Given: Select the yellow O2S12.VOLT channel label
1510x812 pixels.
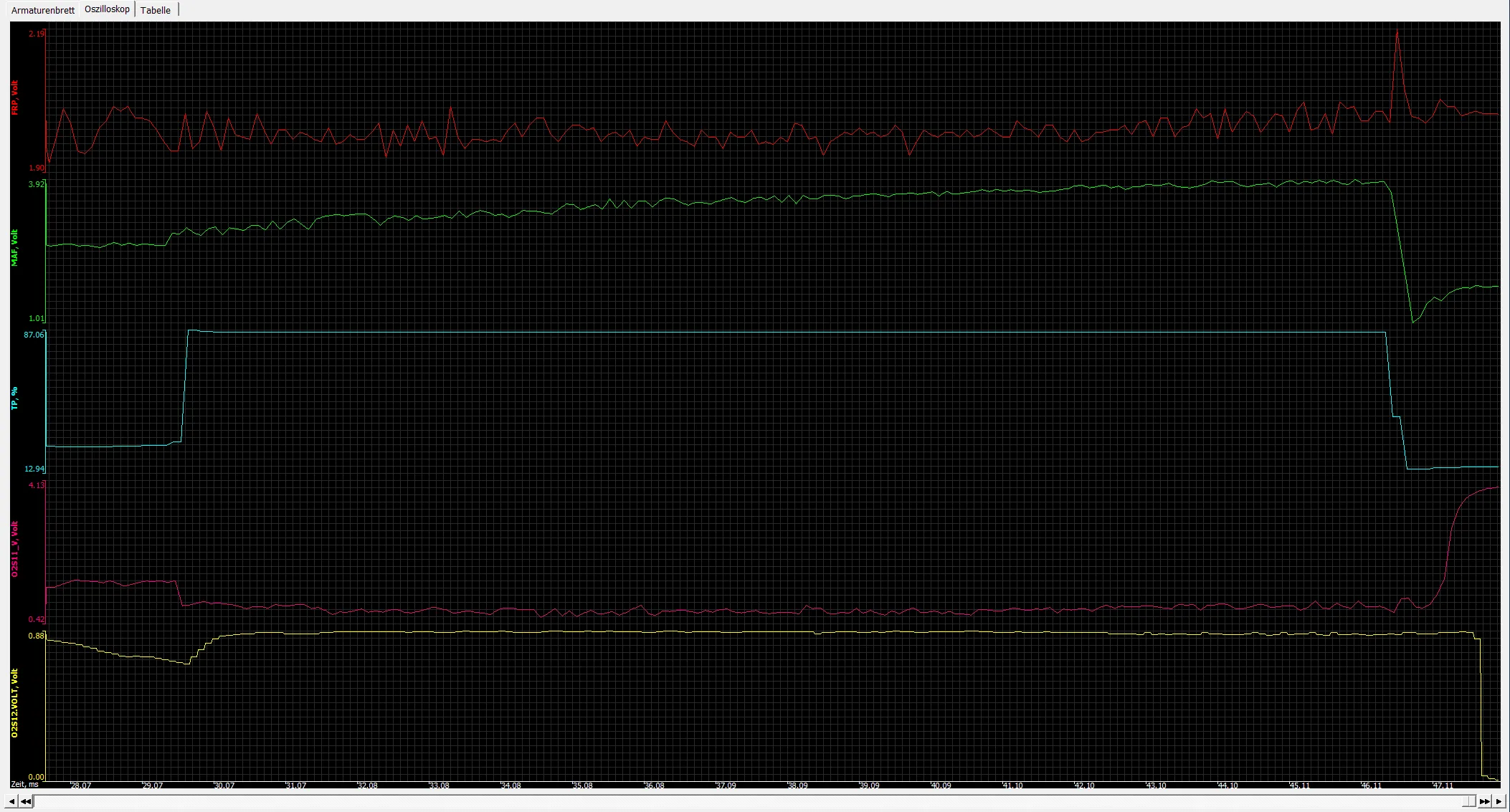Looking at the screenshot, I should pyautogui.click(x=14, y=703).
